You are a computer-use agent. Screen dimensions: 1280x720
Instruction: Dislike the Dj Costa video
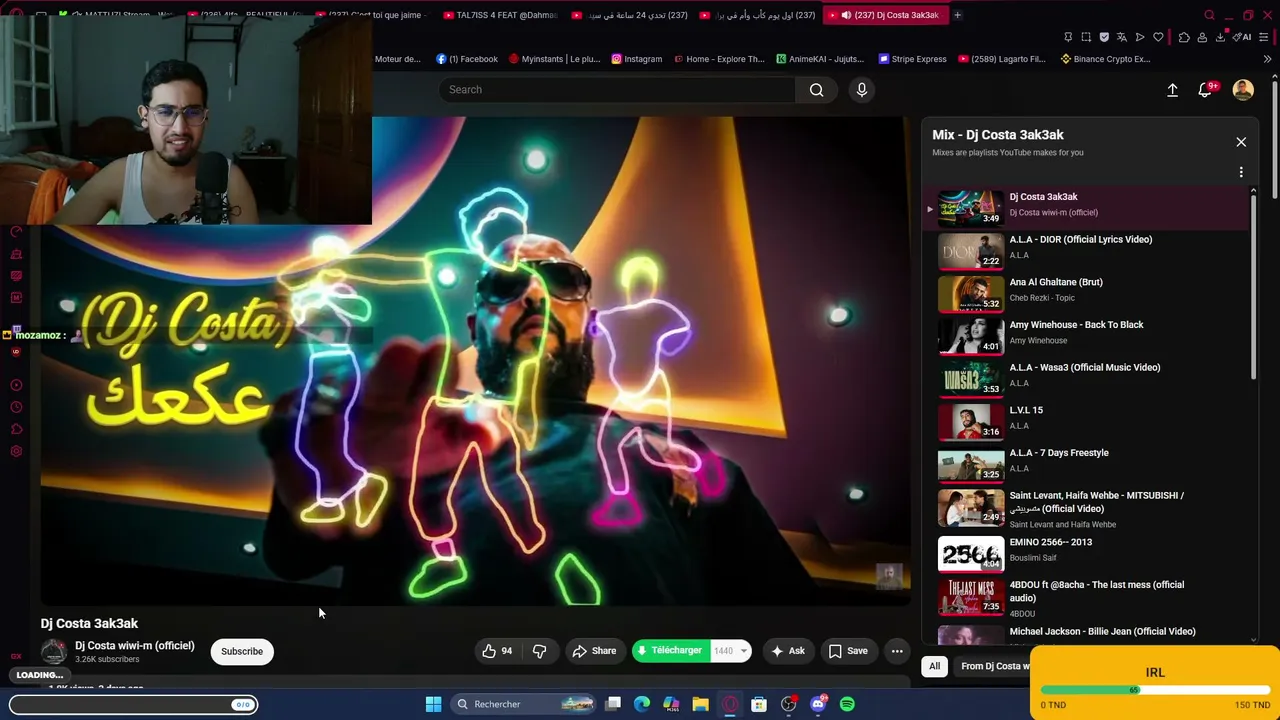tap(539, 651)
